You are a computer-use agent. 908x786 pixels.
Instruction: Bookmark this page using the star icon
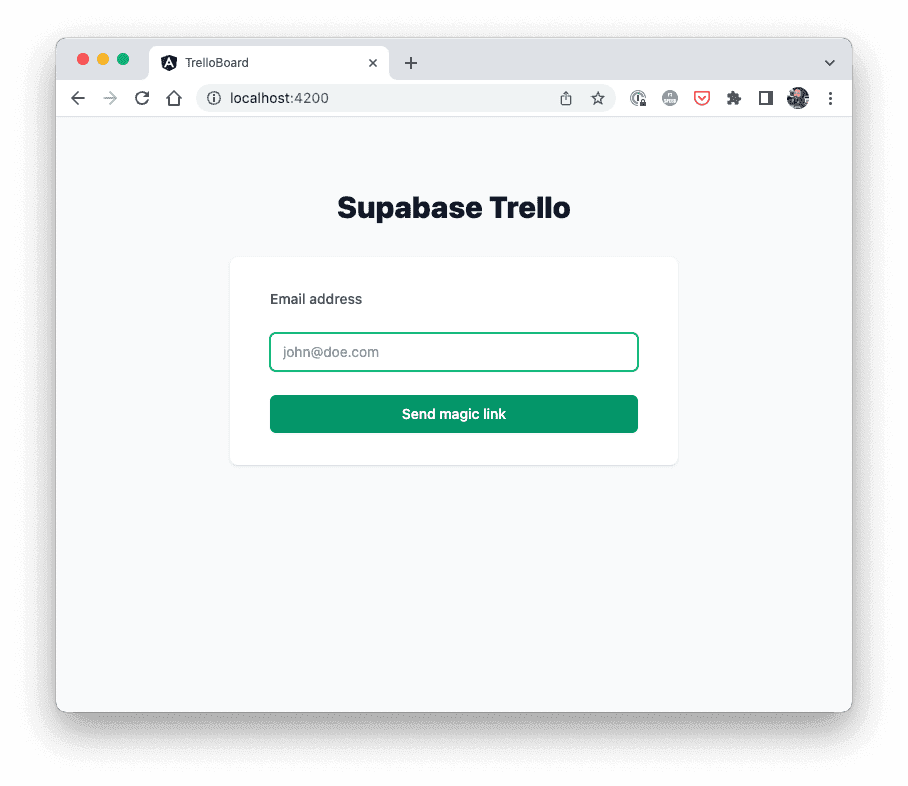(598, 98)
